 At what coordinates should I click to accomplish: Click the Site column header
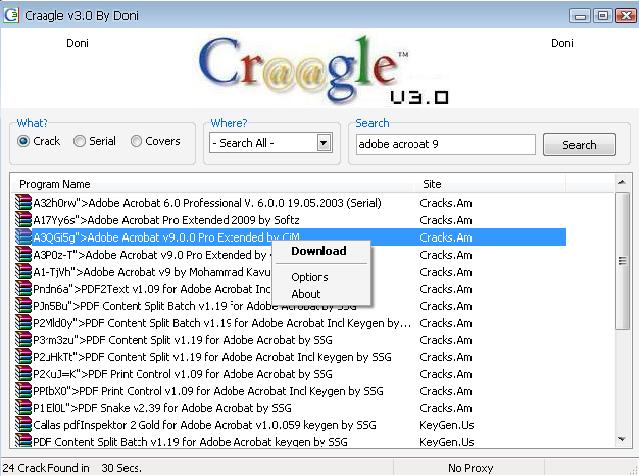(432, 184)
